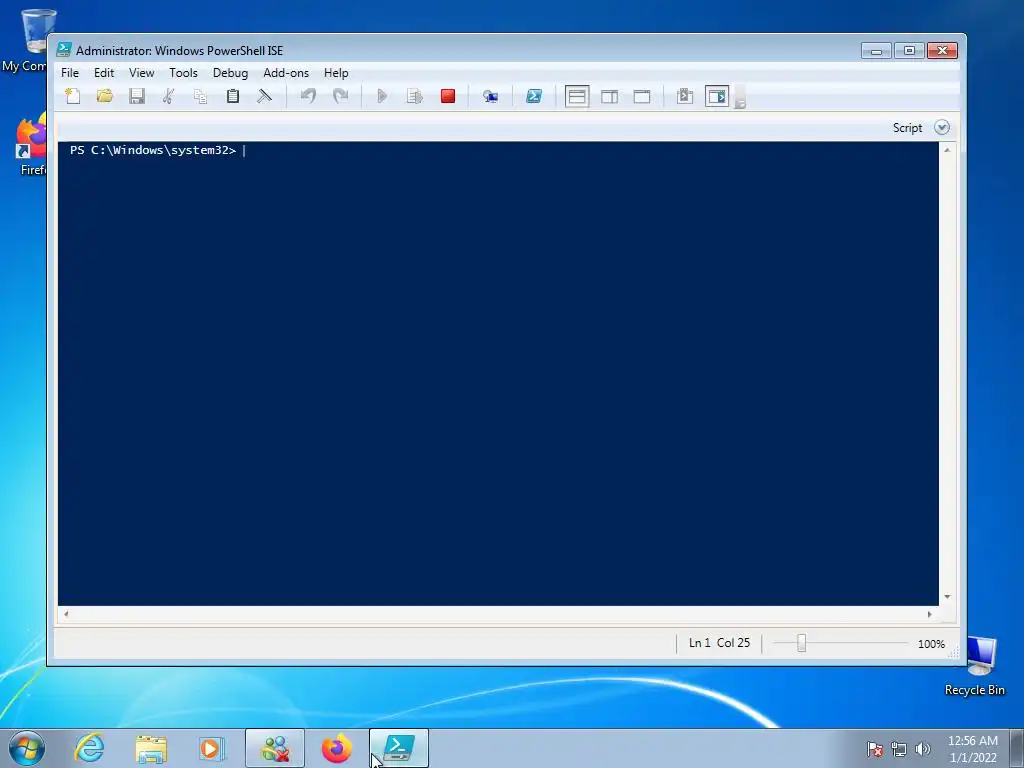This screenshot has width=1024, height=768.
Task: Show Script Pane Right layout
Action: (609, 97)
